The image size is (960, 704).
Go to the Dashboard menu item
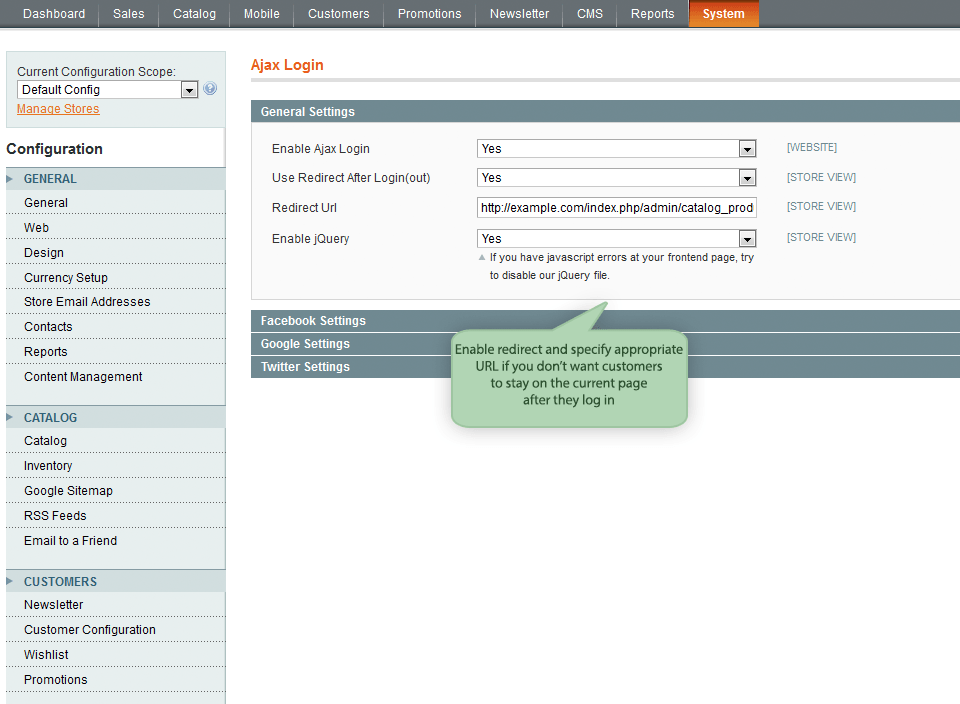pos(54,14)
